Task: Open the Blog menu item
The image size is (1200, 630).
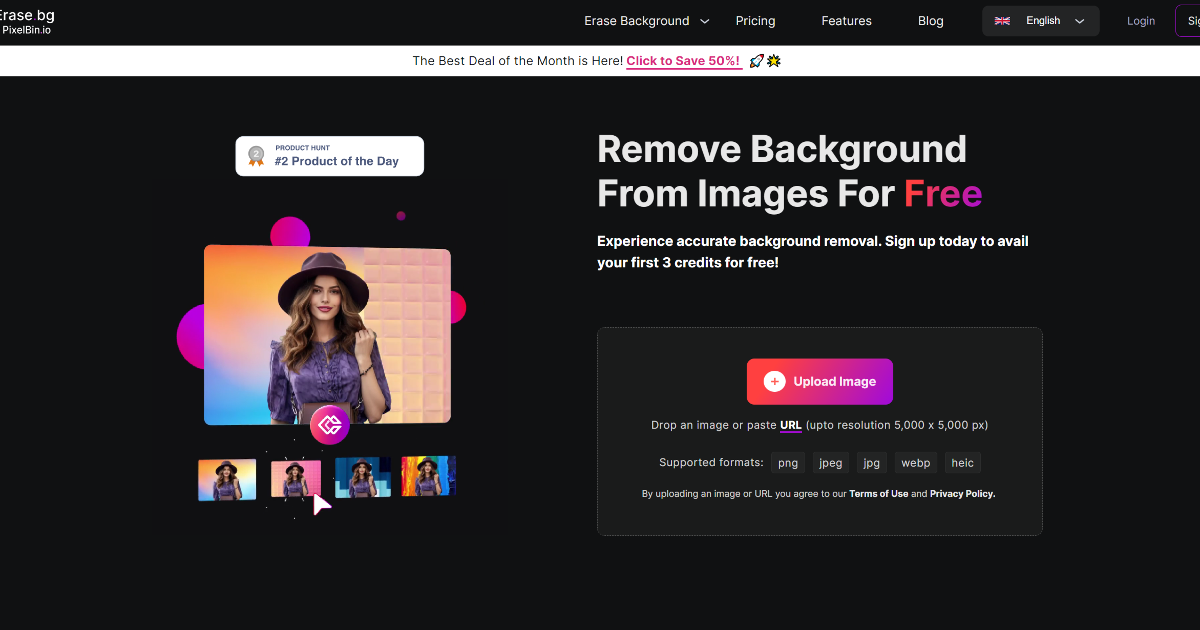Action: (930, 21)
